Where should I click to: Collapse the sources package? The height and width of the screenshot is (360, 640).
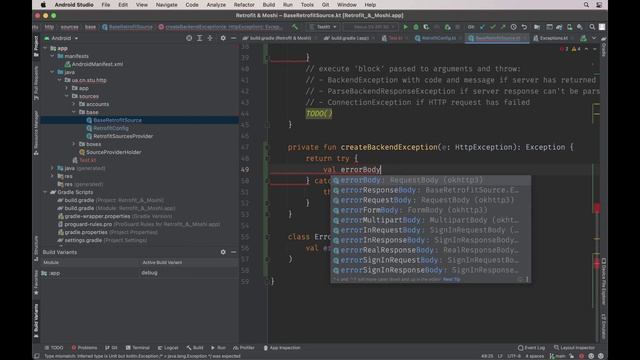[x=67, y=96]
